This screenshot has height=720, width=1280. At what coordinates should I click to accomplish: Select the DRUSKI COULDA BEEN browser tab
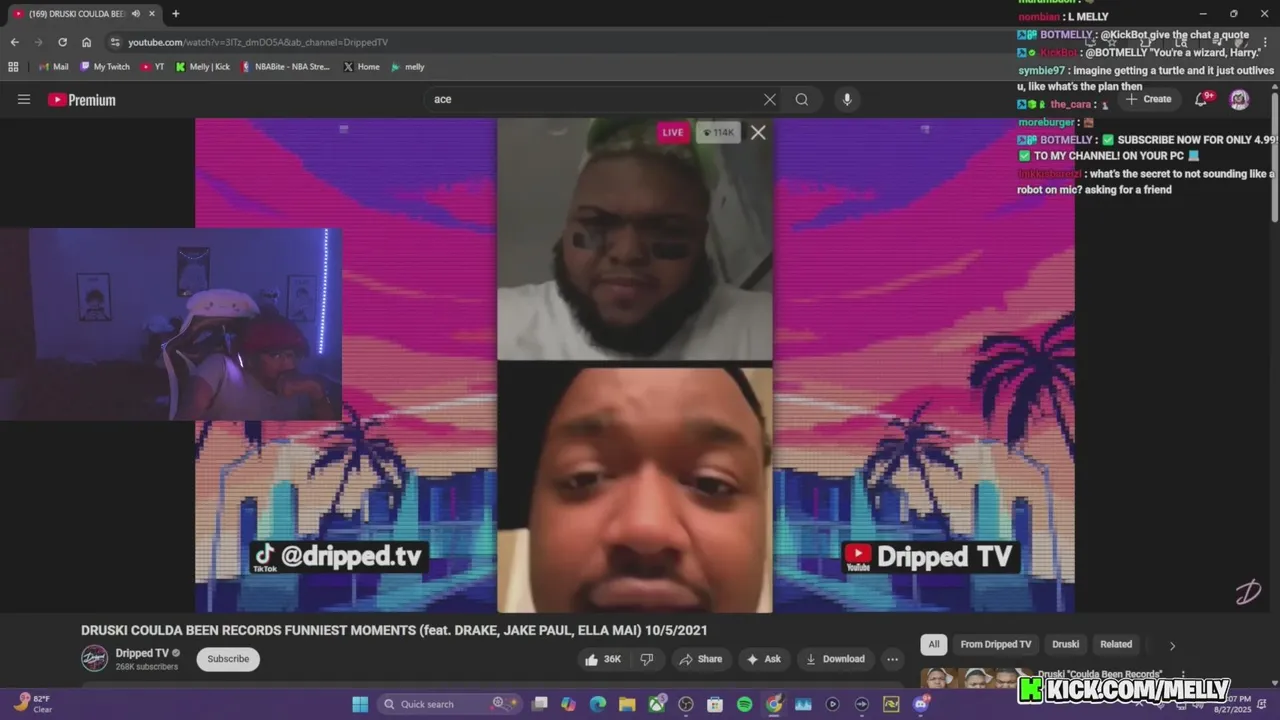[77, 14]
